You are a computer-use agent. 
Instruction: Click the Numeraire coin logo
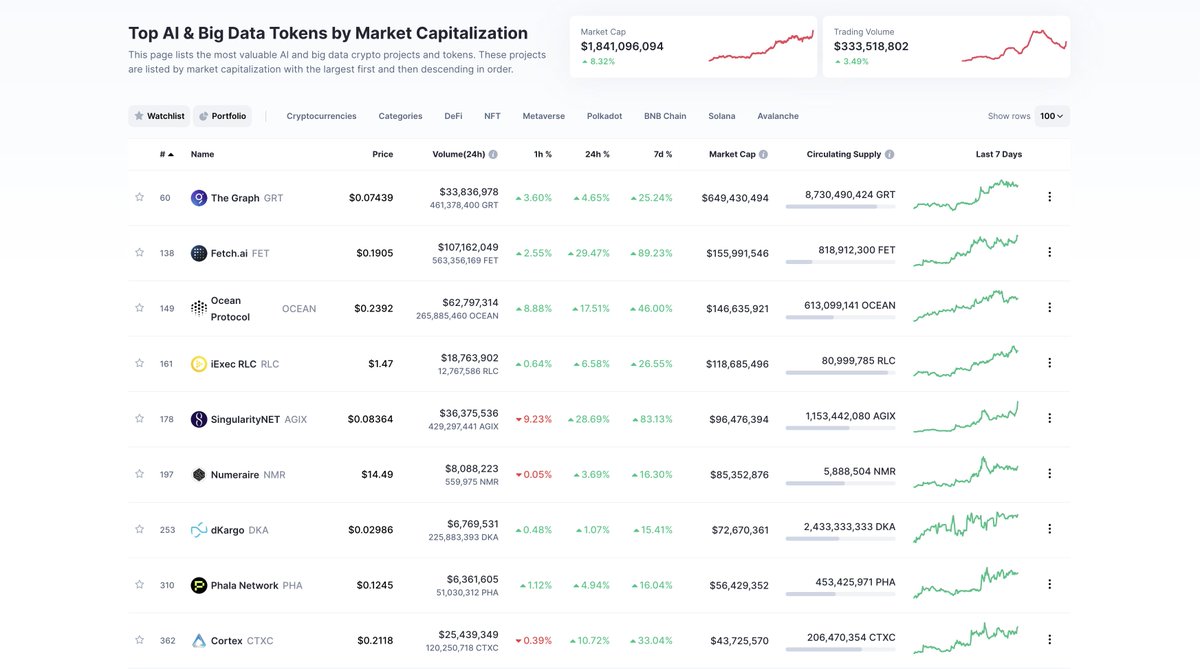199,474
